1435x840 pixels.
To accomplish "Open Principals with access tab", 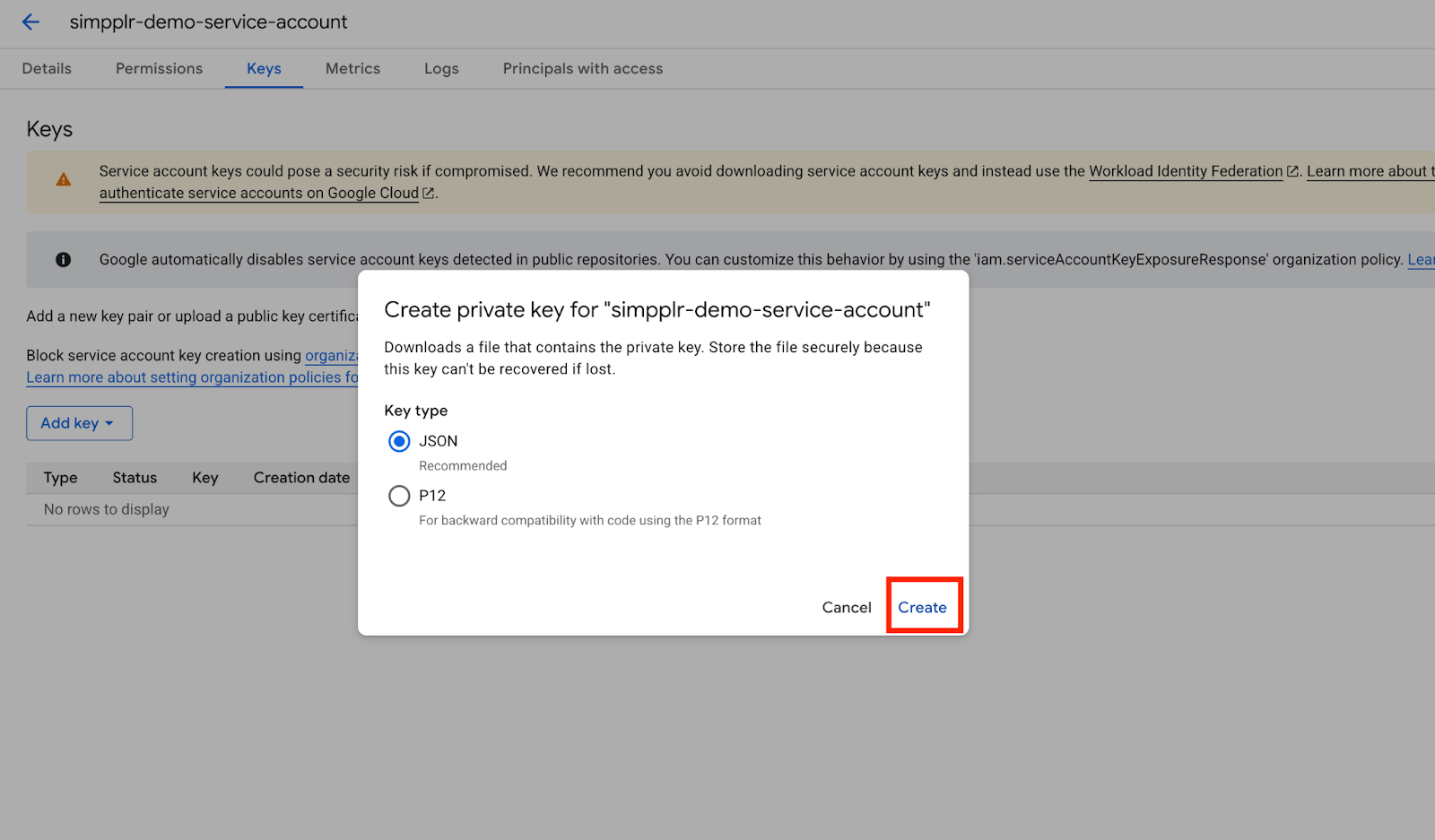I will pyautogui.click(x=582, y=69).
